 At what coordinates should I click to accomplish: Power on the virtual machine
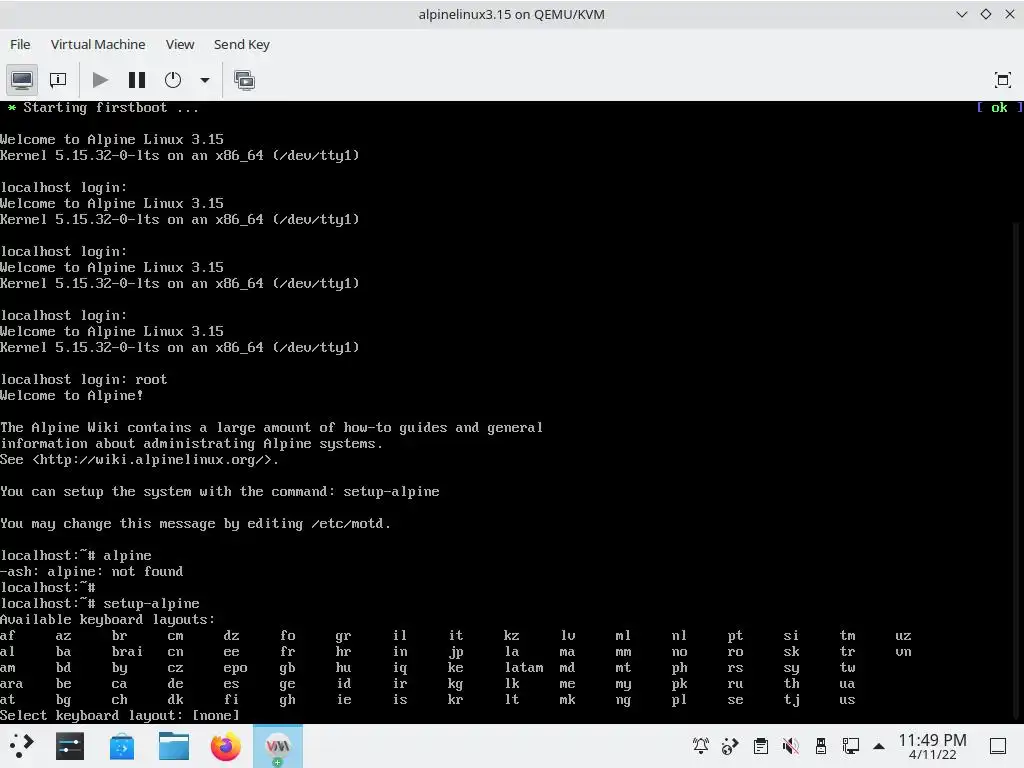click(x=101, y=80)
